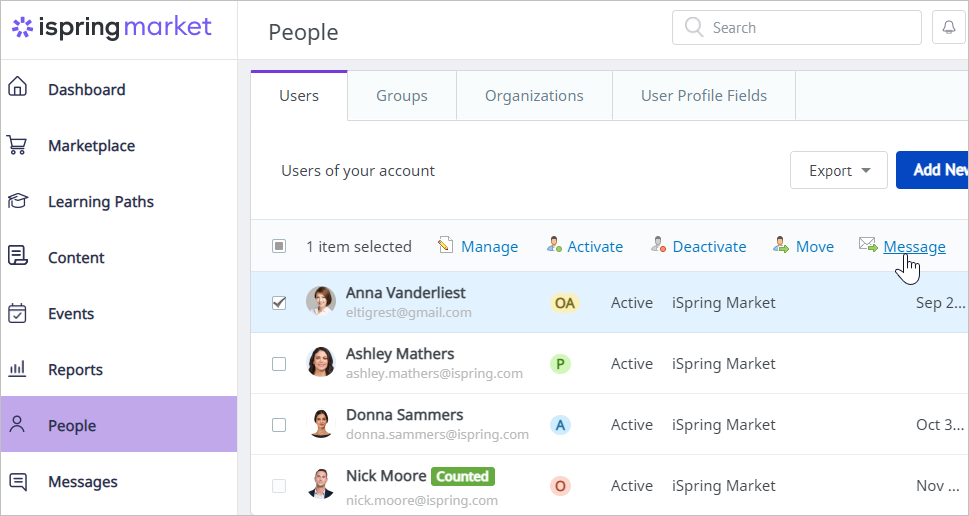Open Nick Moore's name
Image resolution: width=969 pixels, height=516 pixels.
386,476
